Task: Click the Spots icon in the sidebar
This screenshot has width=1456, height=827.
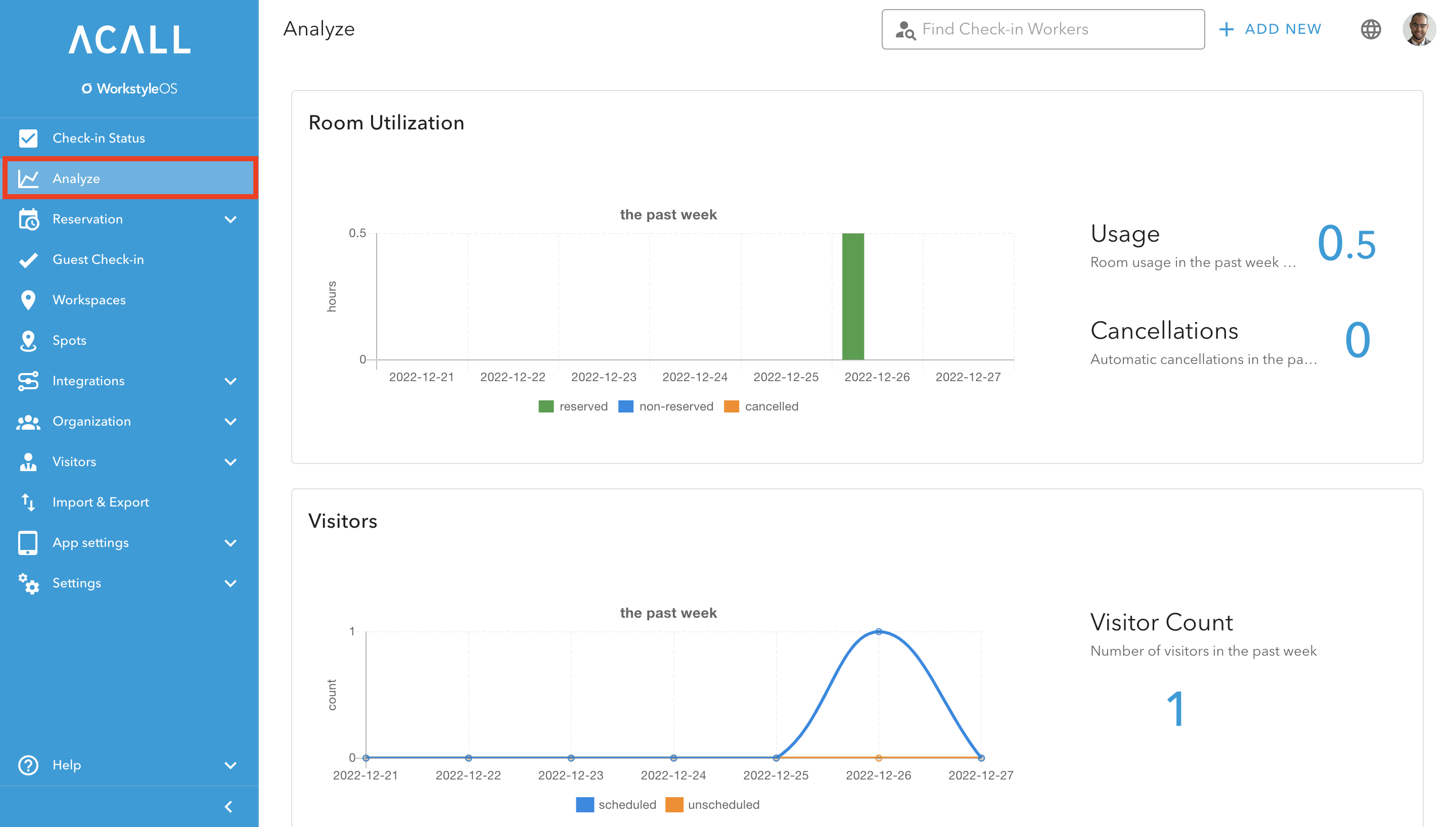Action: (28, 340)
